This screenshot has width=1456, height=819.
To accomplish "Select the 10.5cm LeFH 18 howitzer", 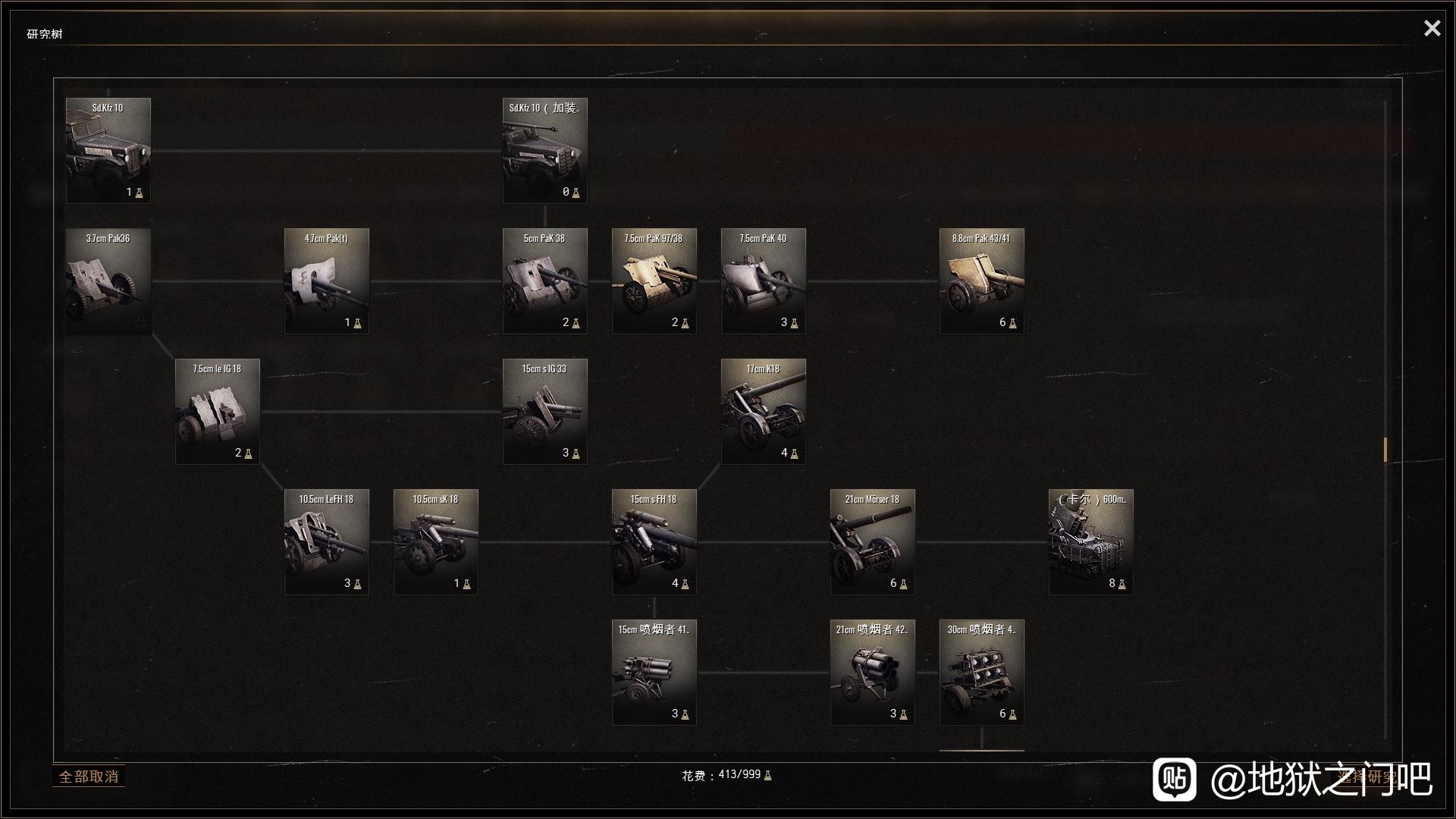I will click(326, 542).
